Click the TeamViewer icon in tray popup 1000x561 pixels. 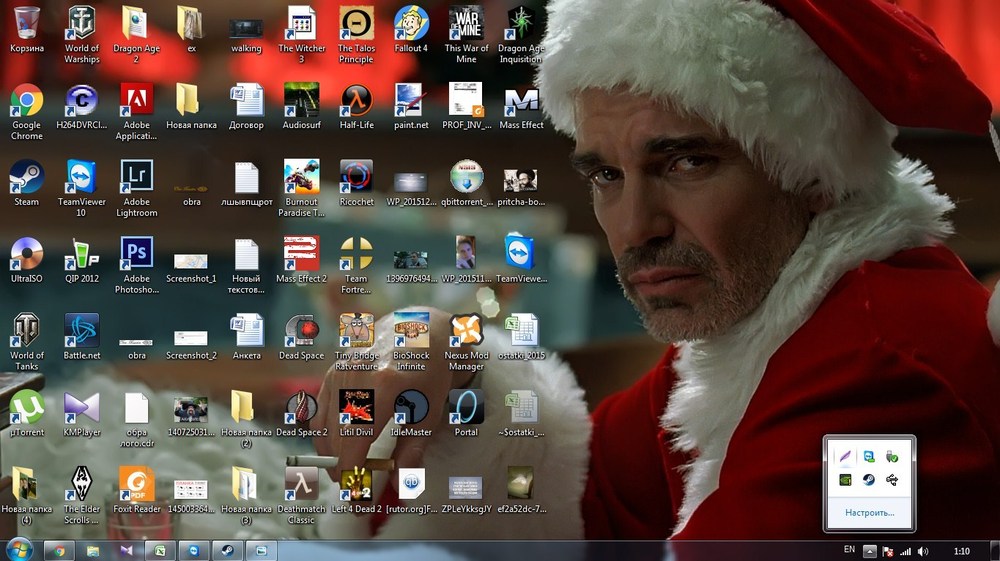click(869, 456)
